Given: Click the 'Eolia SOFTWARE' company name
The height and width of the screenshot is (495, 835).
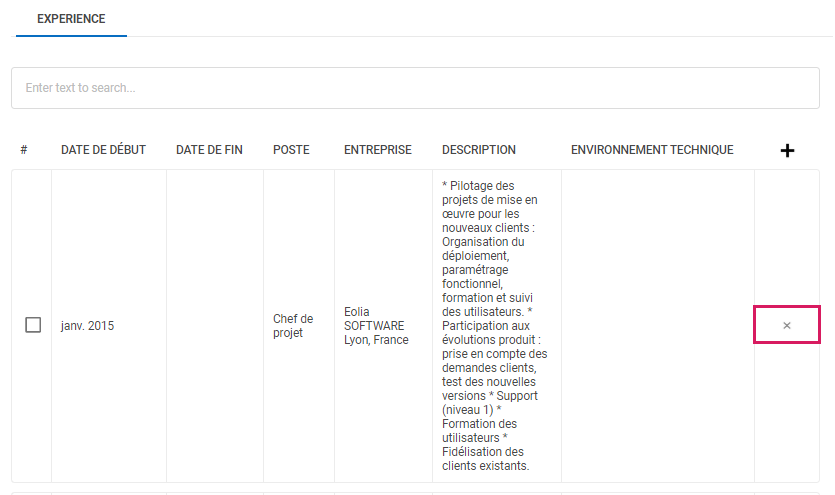Looking at the screenshot, I should coord(374,319).
